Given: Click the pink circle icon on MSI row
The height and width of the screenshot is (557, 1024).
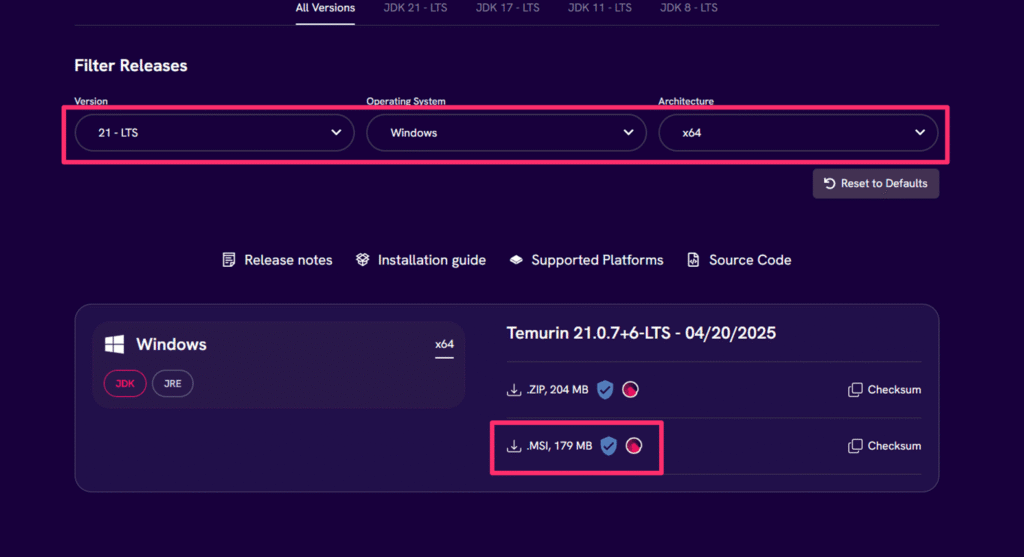Looking at the screenshot, I should pos(633,446).
